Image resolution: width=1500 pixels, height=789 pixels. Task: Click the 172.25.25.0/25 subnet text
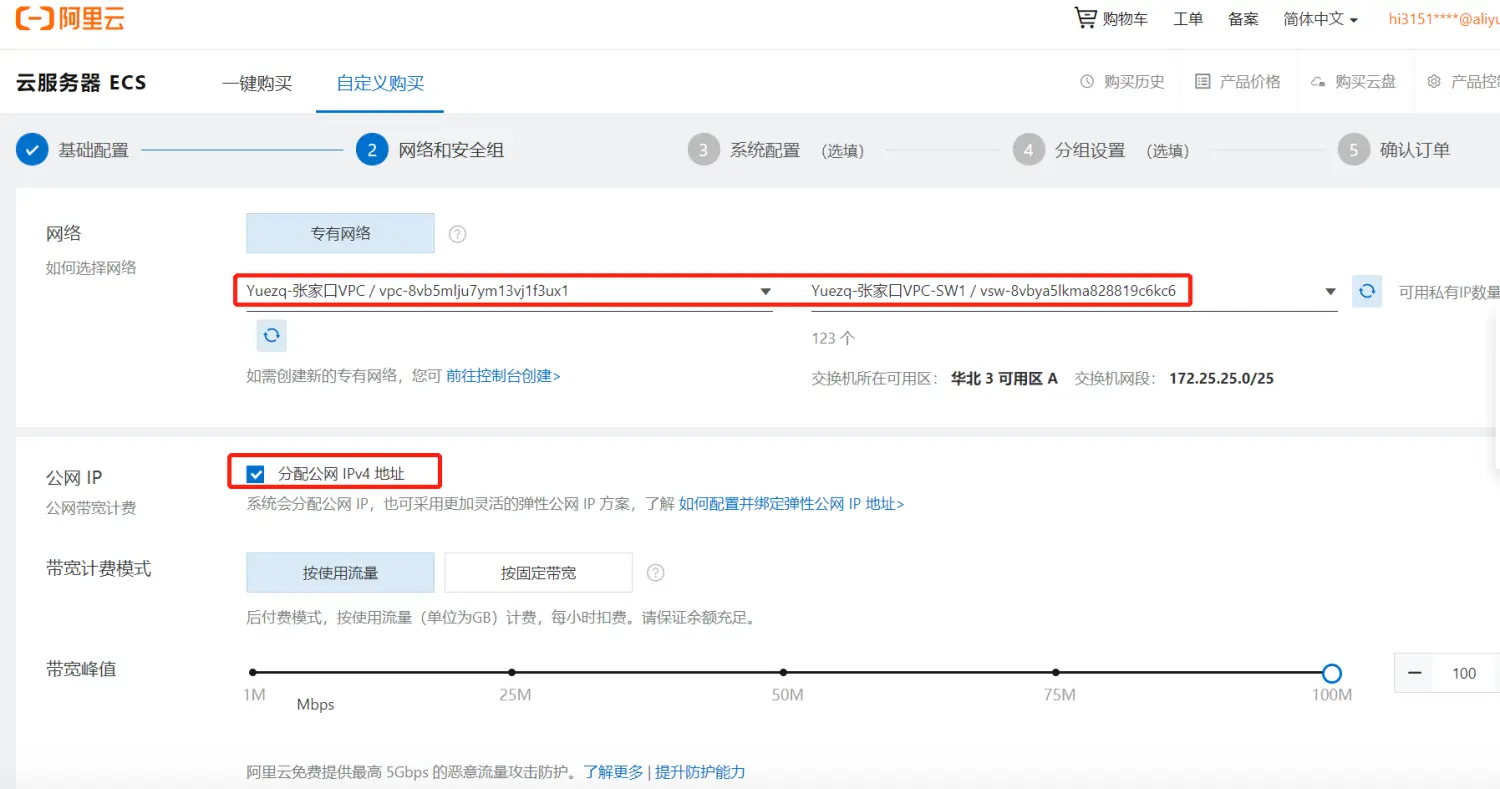[x=1221, y=379]
